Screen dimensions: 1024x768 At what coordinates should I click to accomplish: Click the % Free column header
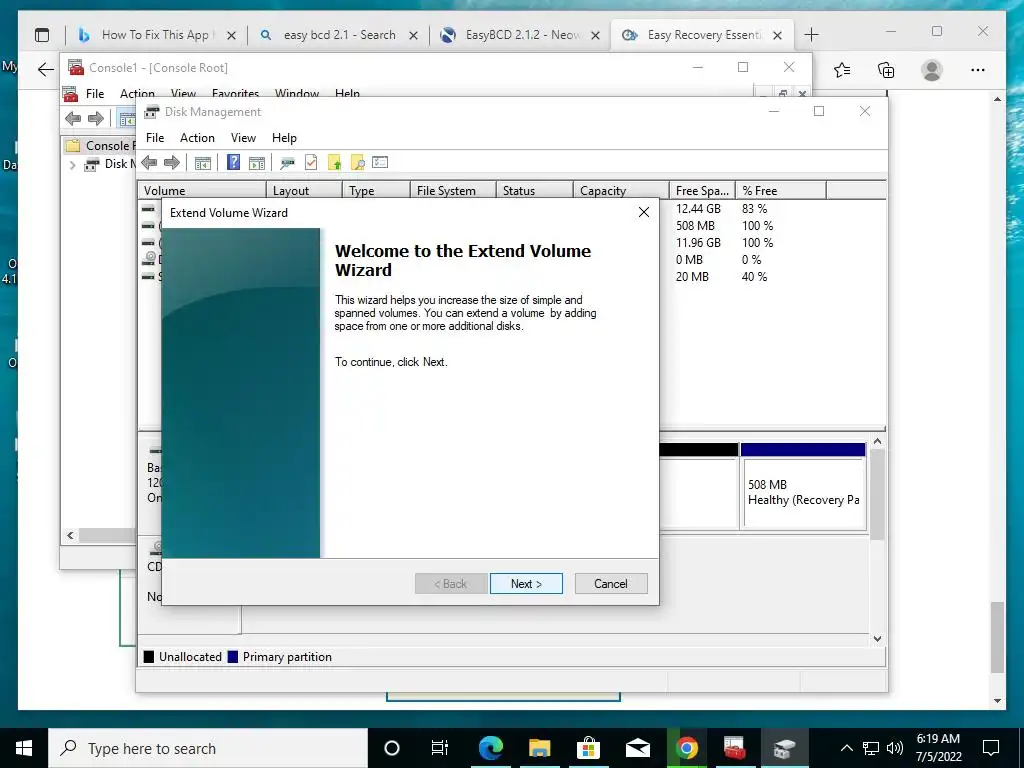coord(781,191)
